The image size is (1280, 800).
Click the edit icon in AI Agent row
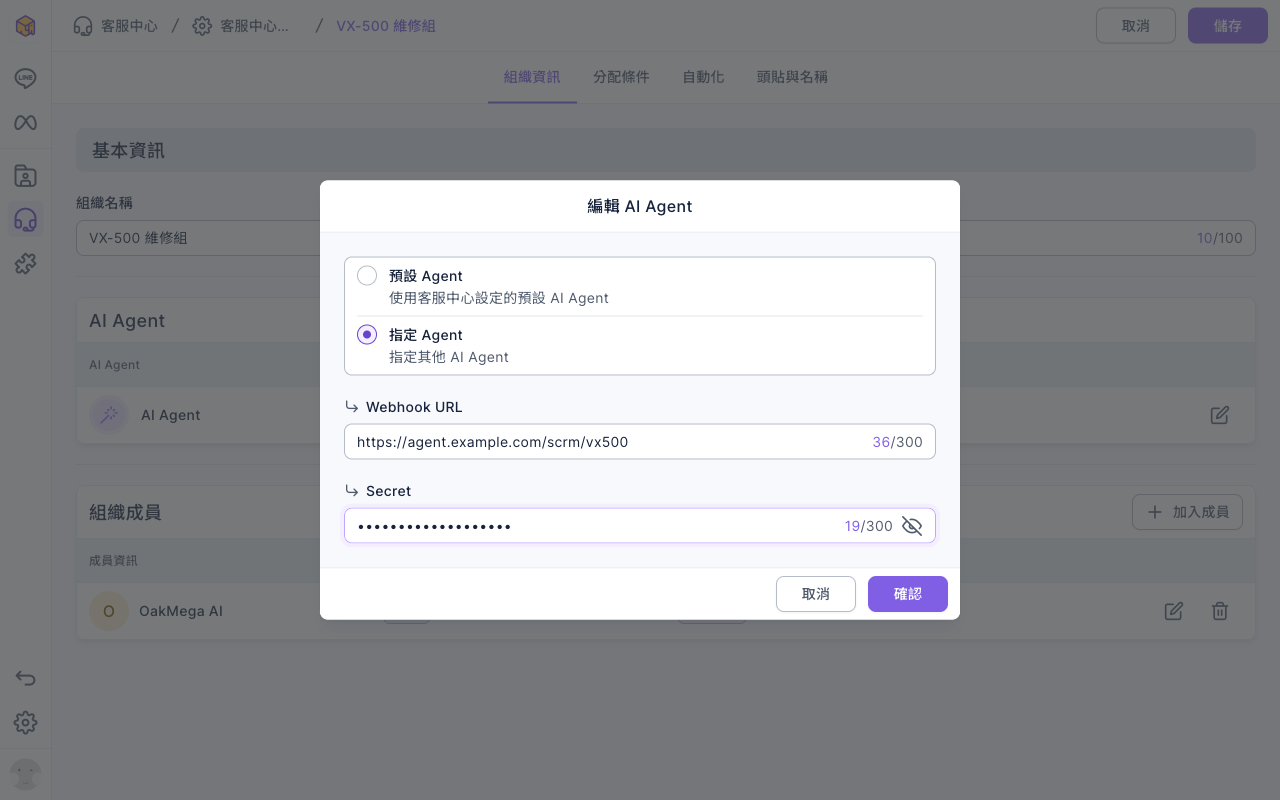(x=1219, y=415)
